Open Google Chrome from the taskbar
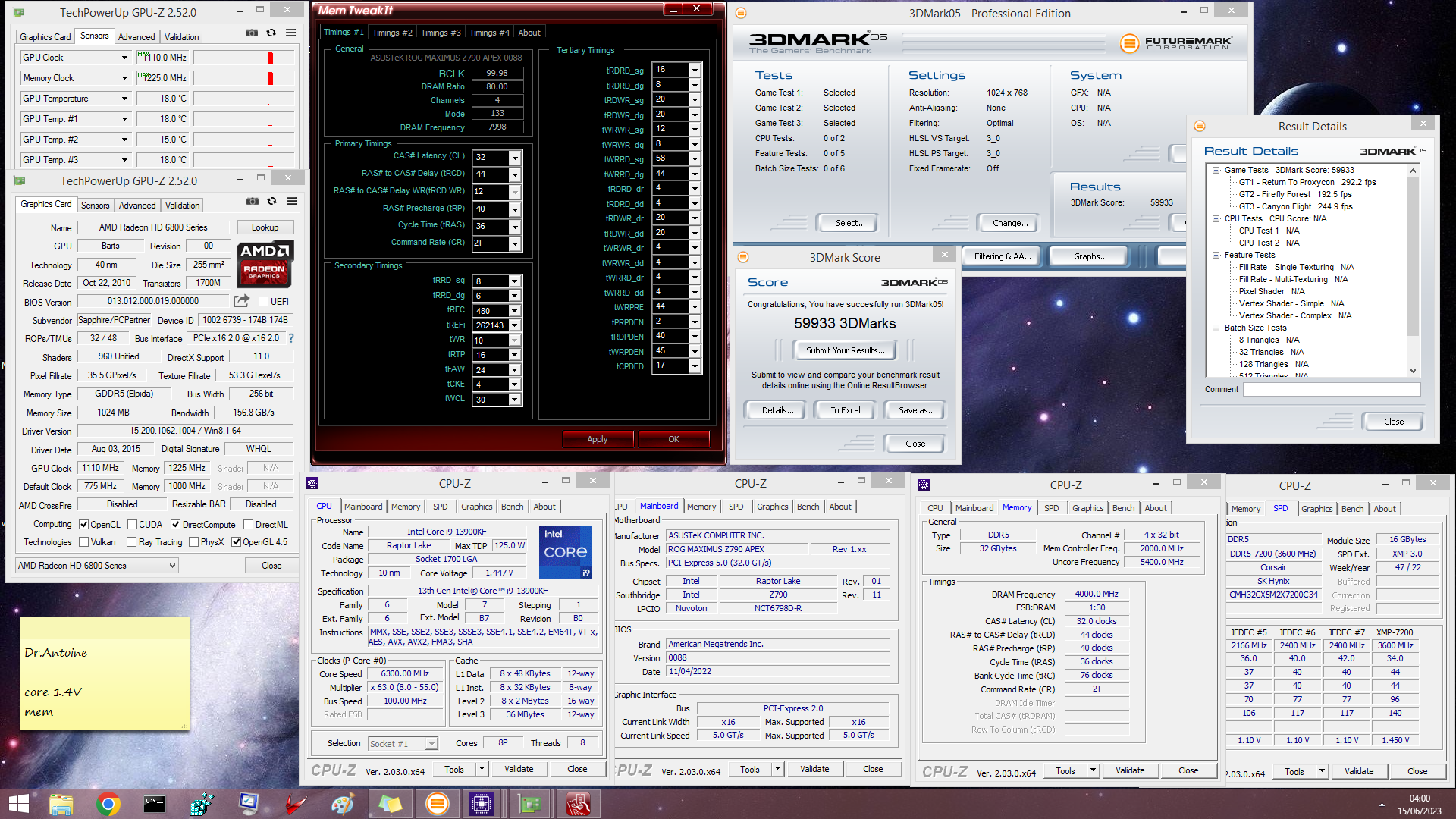The height and width of the screenshot is (819, 1456). click(108, 804)
